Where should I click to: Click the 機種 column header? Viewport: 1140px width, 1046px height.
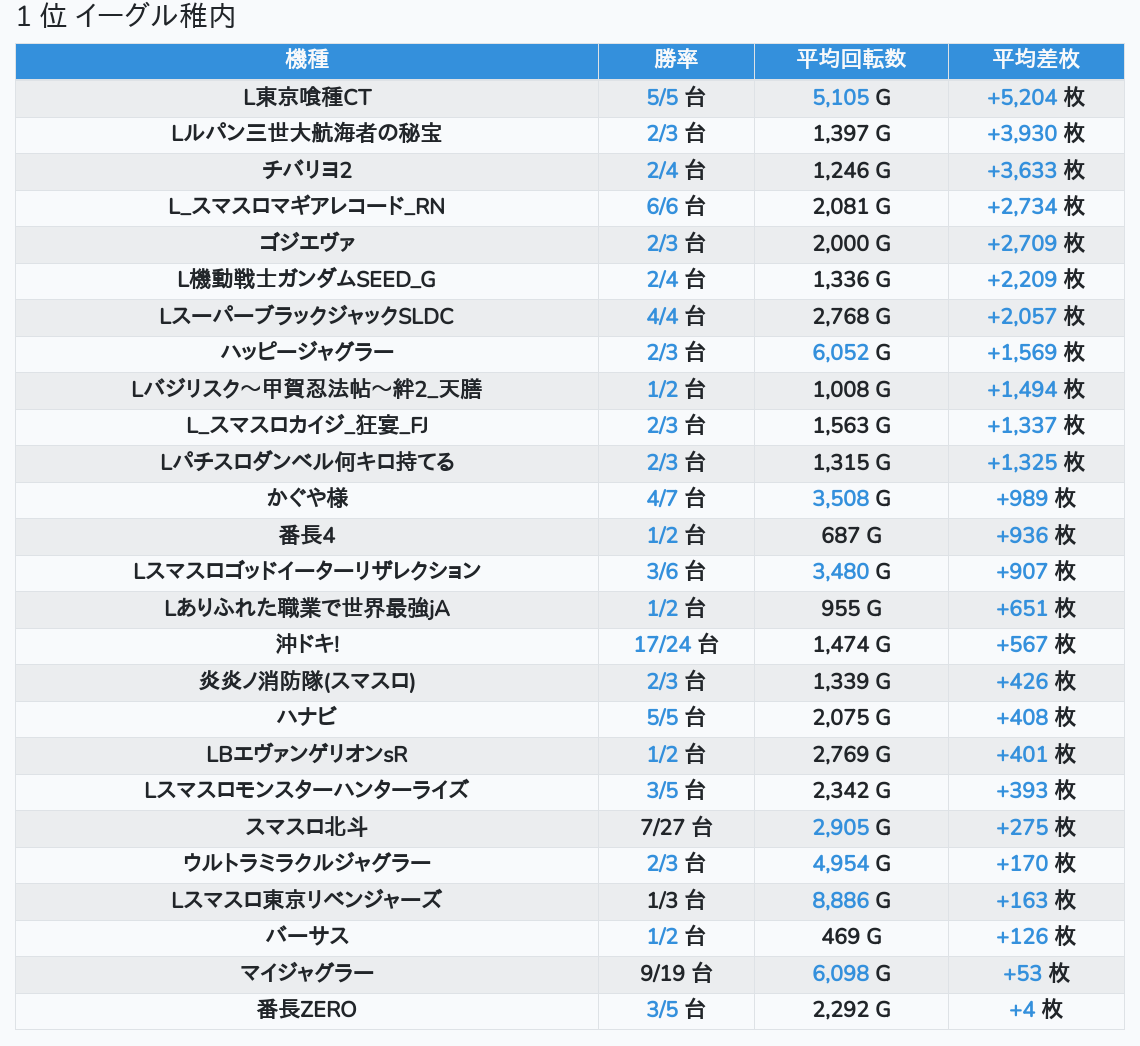coord(307,60)
